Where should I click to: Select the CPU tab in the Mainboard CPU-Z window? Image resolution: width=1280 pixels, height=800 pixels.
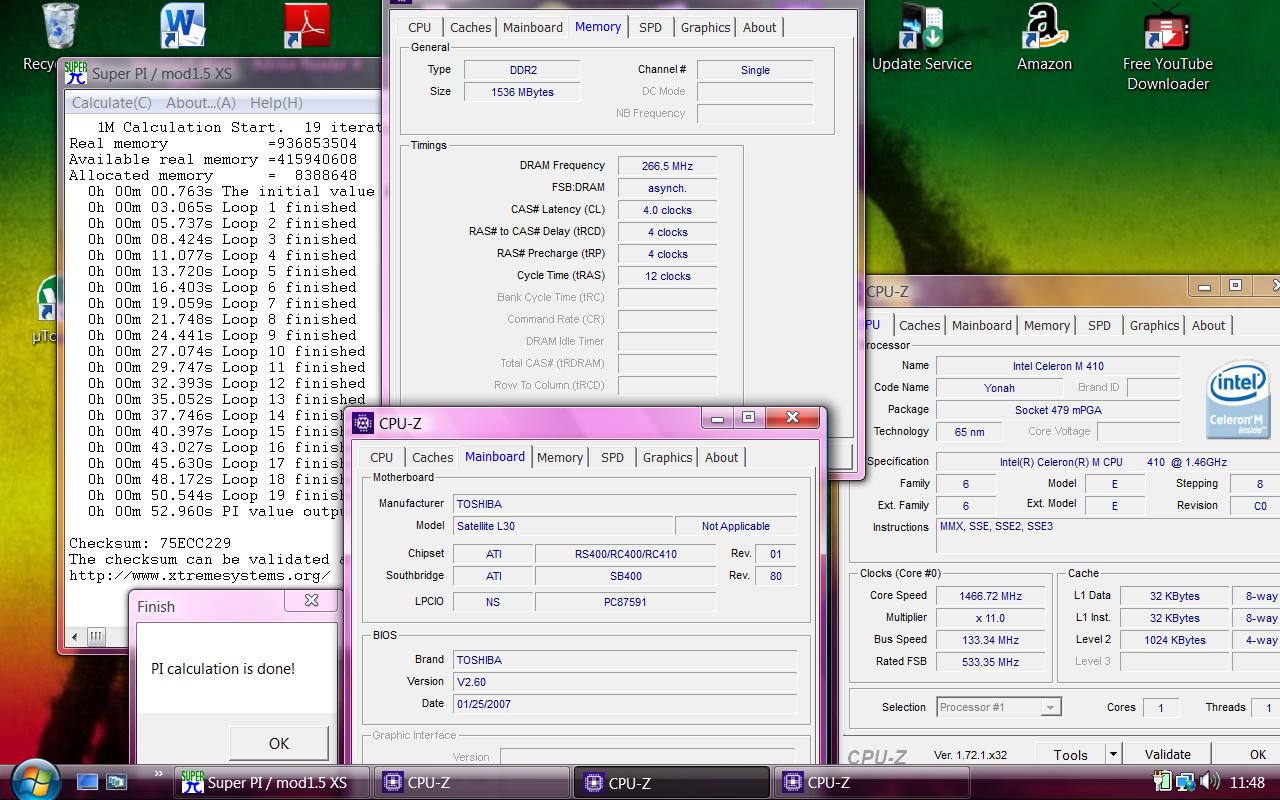pyautogui.click(x=382, y=457)
